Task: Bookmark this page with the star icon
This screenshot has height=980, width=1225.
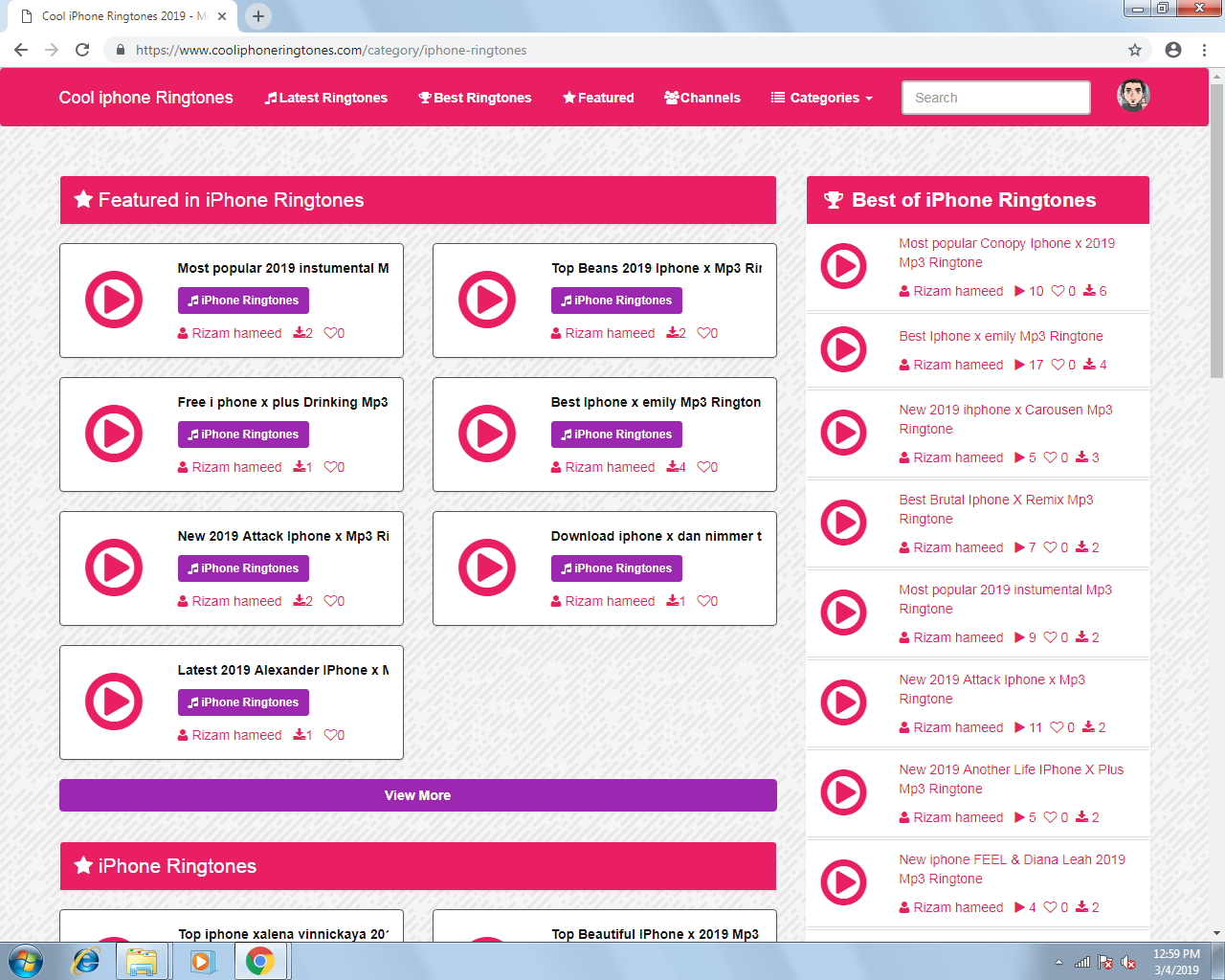Action: coord(1135,50)
